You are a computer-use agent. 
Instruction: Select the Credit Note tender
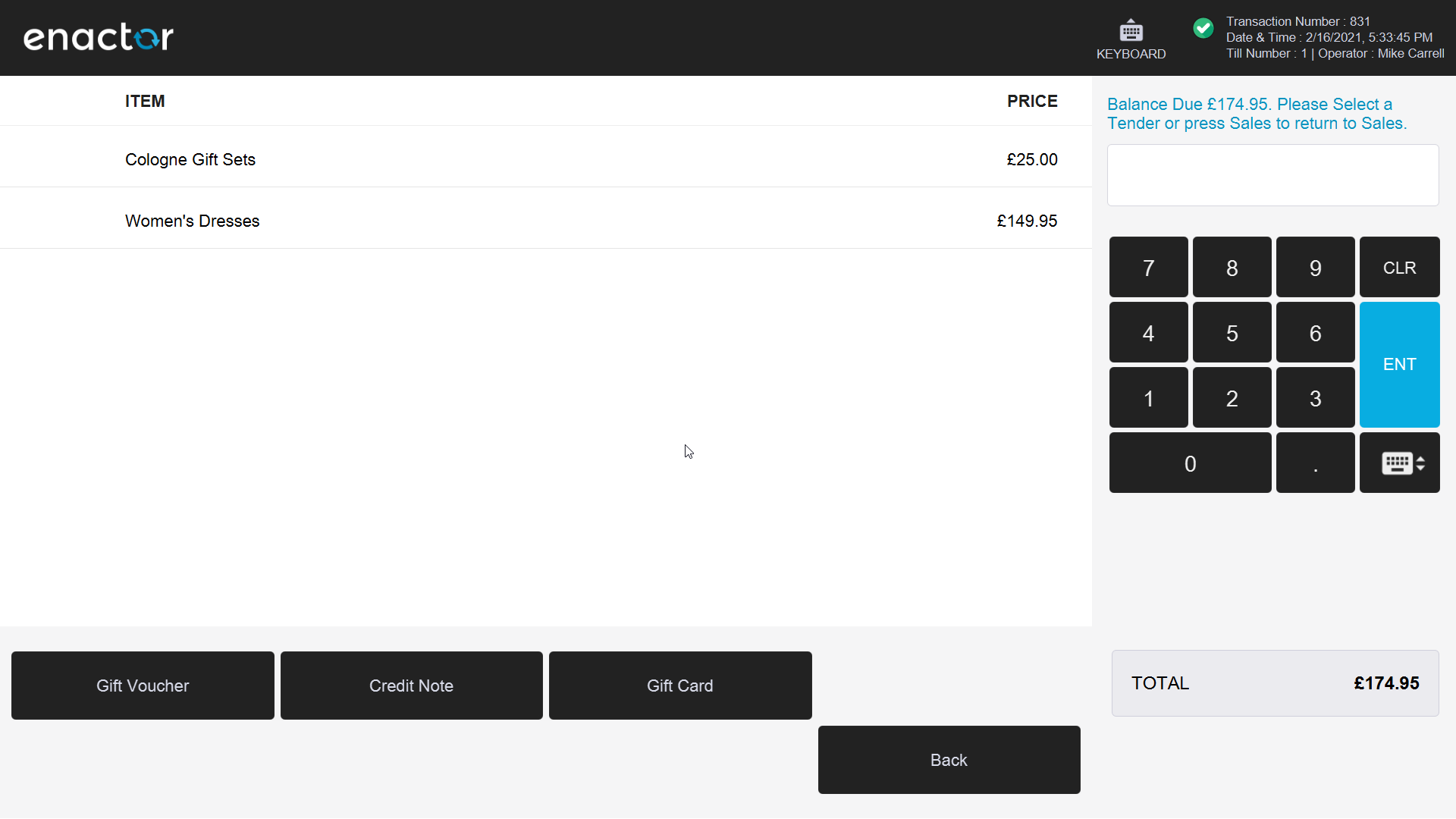[410, 685]
